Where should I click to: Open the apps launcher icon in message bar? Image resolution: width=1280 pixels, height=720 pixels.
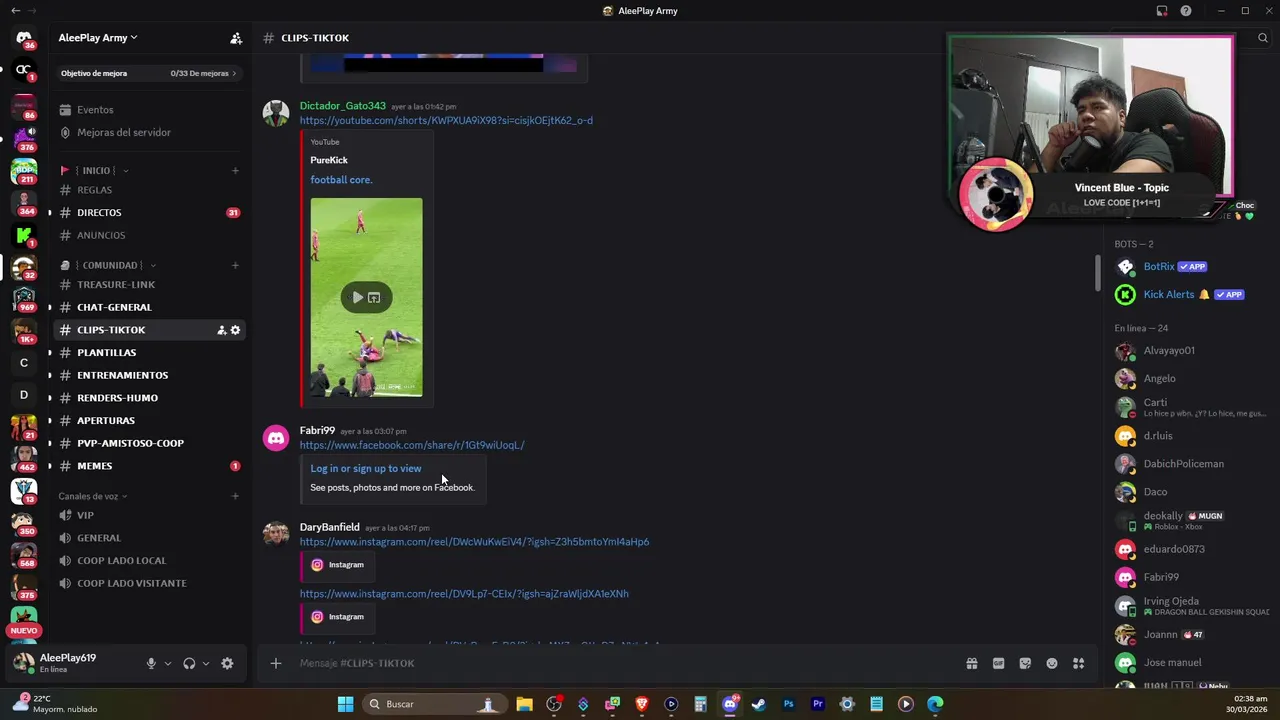click(x=1078, y=663)
